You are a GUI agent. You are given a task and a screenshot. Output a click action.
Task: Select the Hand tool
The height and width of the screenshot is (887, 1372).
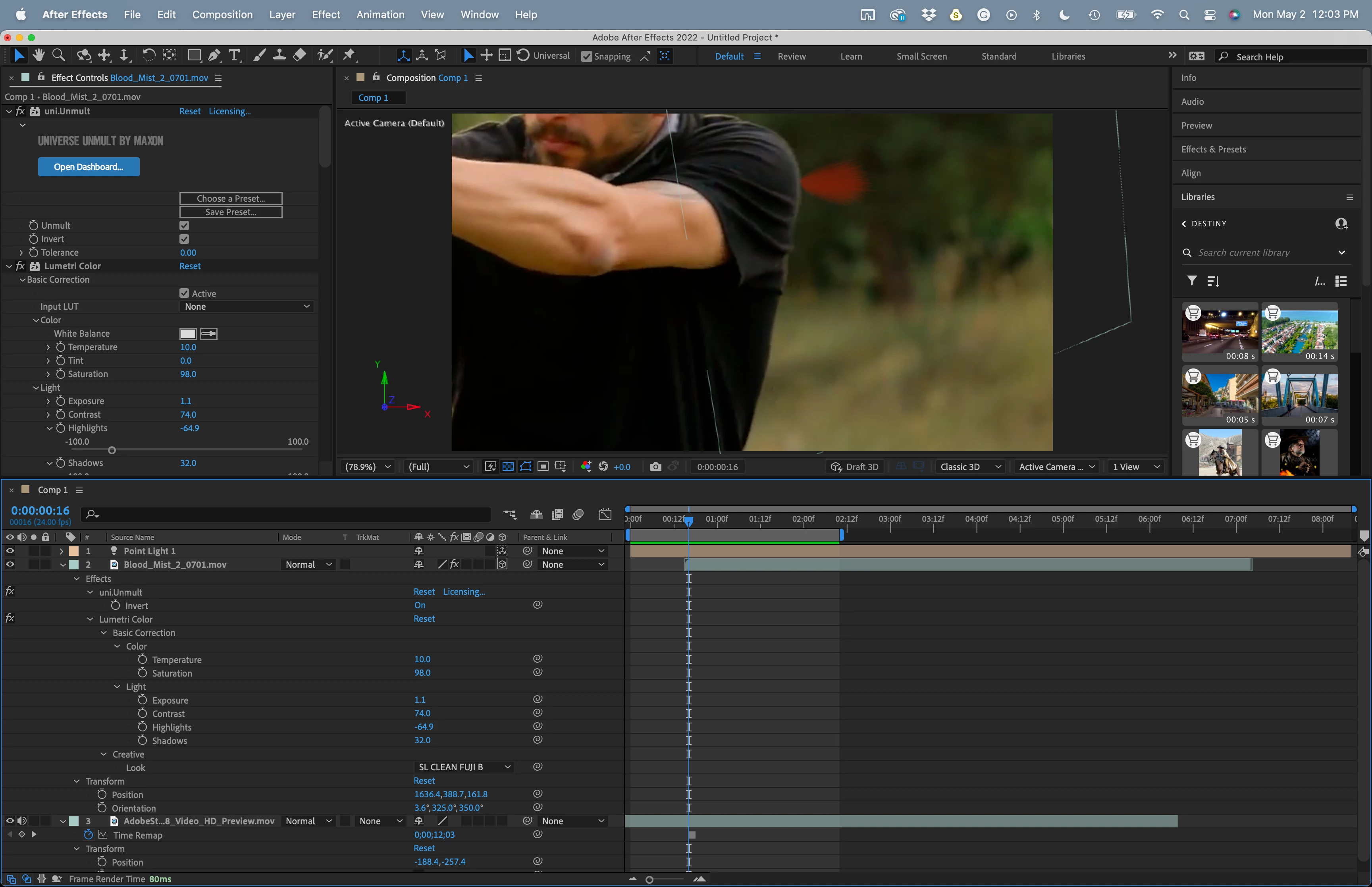[39, 55]
